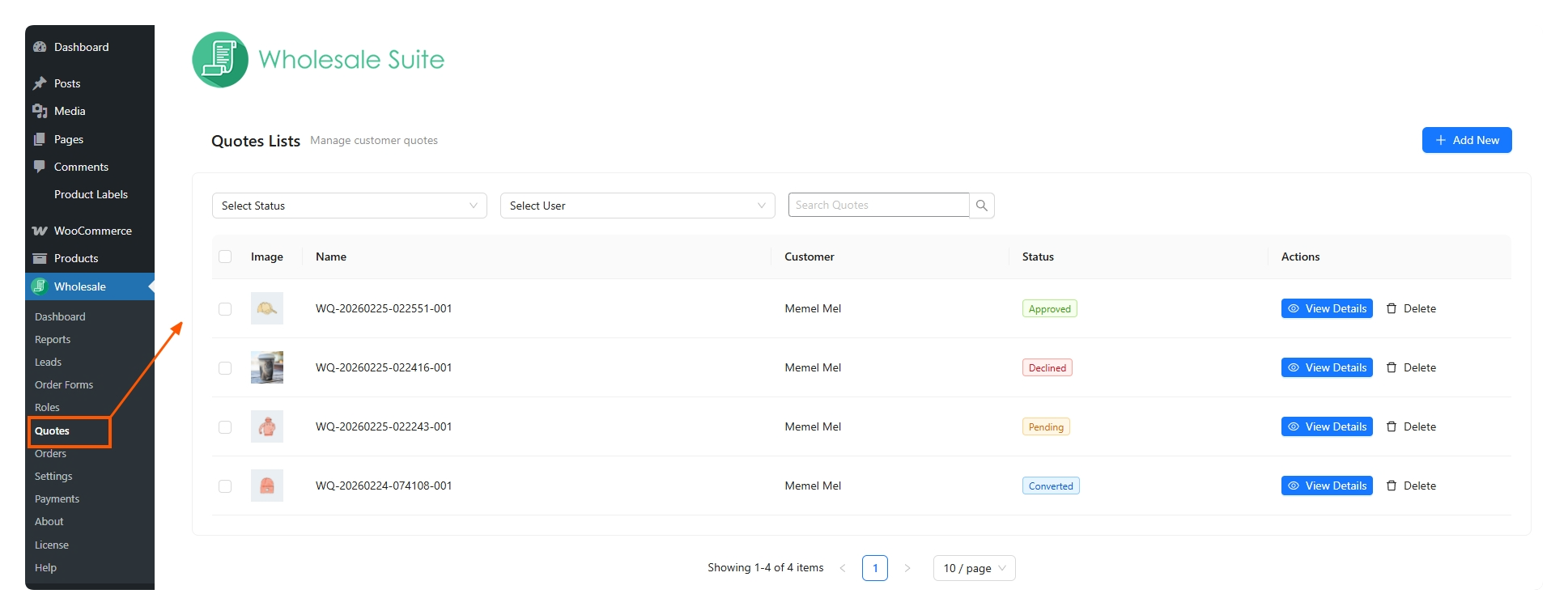This screenshot has height=615, width=1568.
Task: Click the WooCommerce icon in sidebar
Action: point(40,231)
